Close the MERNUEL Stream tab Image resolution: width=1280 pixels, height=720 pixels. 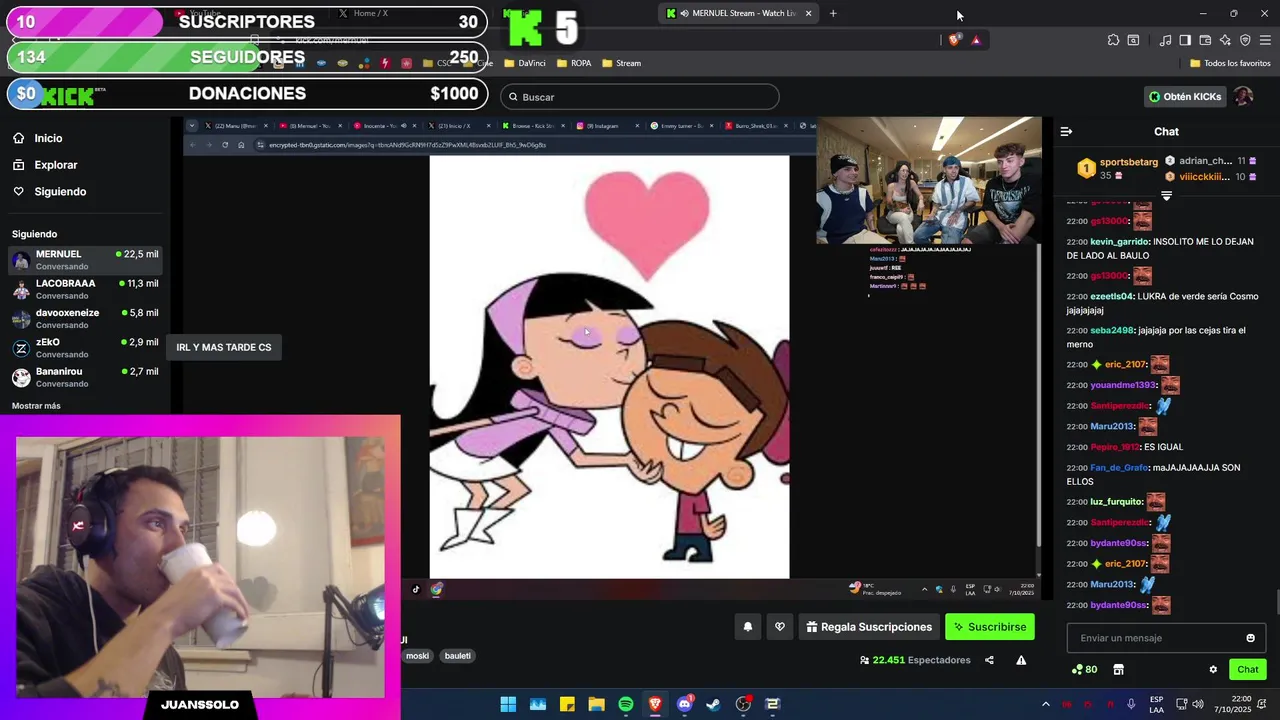808,13
